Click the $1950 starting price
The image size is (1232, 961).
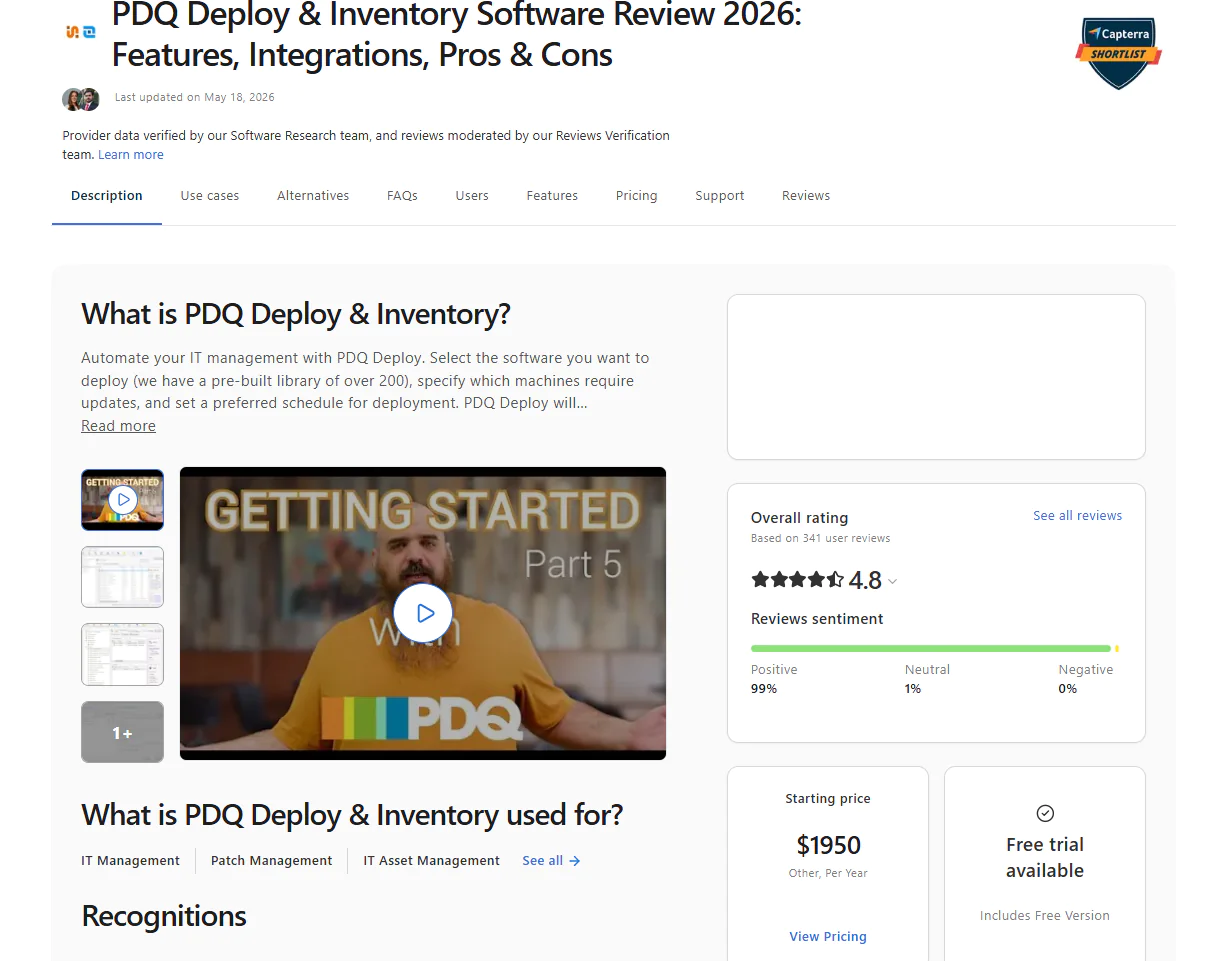[828, 846]
